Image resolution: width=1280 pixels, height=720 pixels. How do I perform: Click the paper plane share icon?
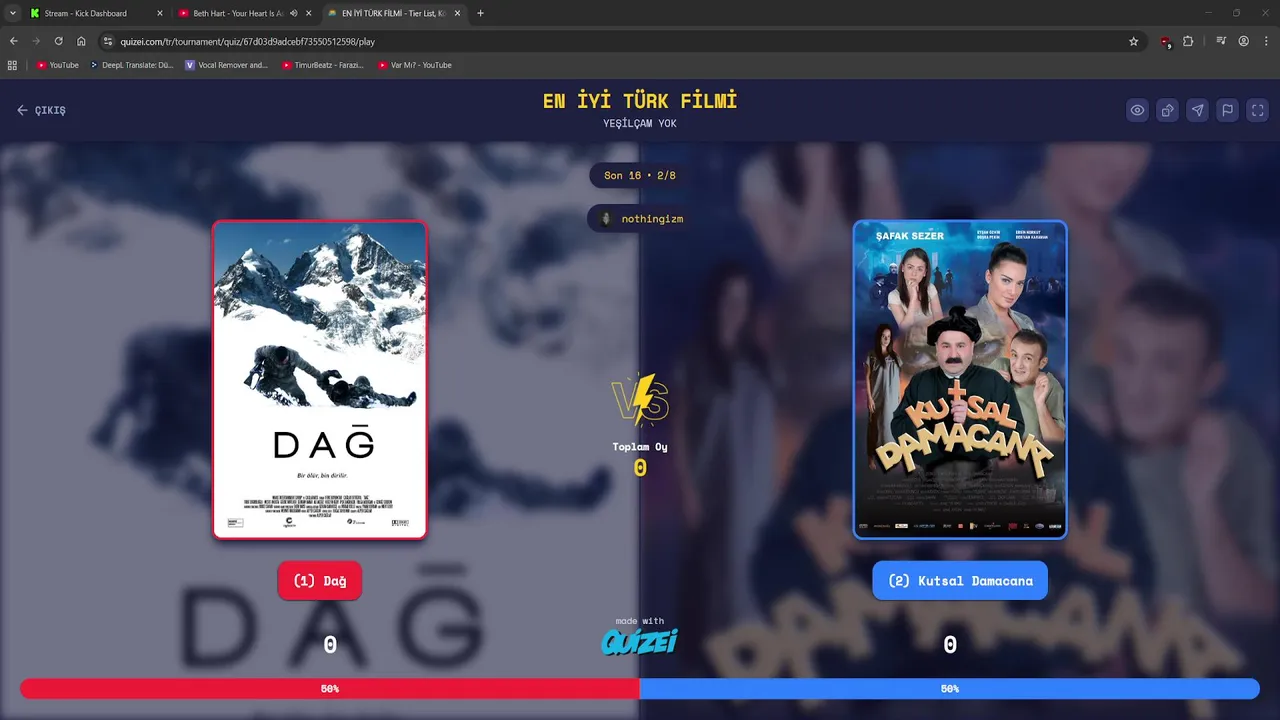pyautogui.click(x=1197, y=110)
